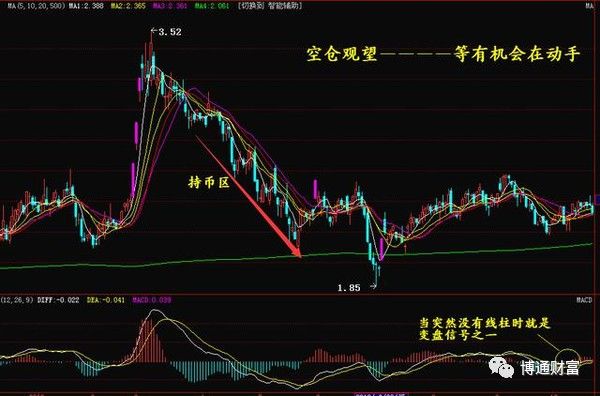The image size is (600, 396).
Task: Click the yellow MA2: 2.365 value
Action: 128,6
